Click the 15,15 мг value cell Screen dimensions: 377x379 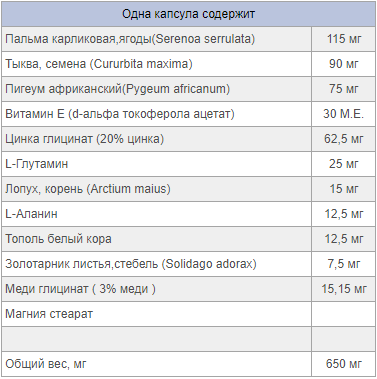click(x=344, y=289)
